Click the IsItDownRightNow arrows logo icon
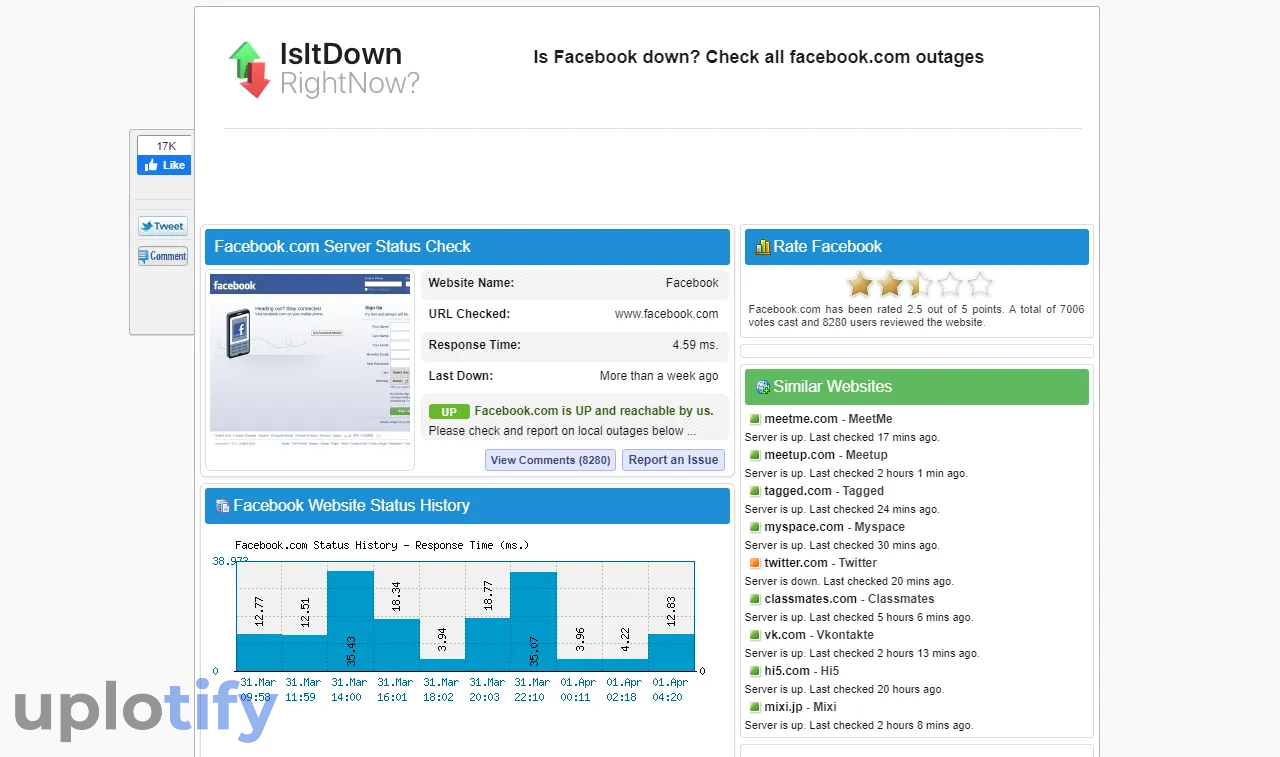Screen dimensions: 1280x757 [x=249, y=69]
